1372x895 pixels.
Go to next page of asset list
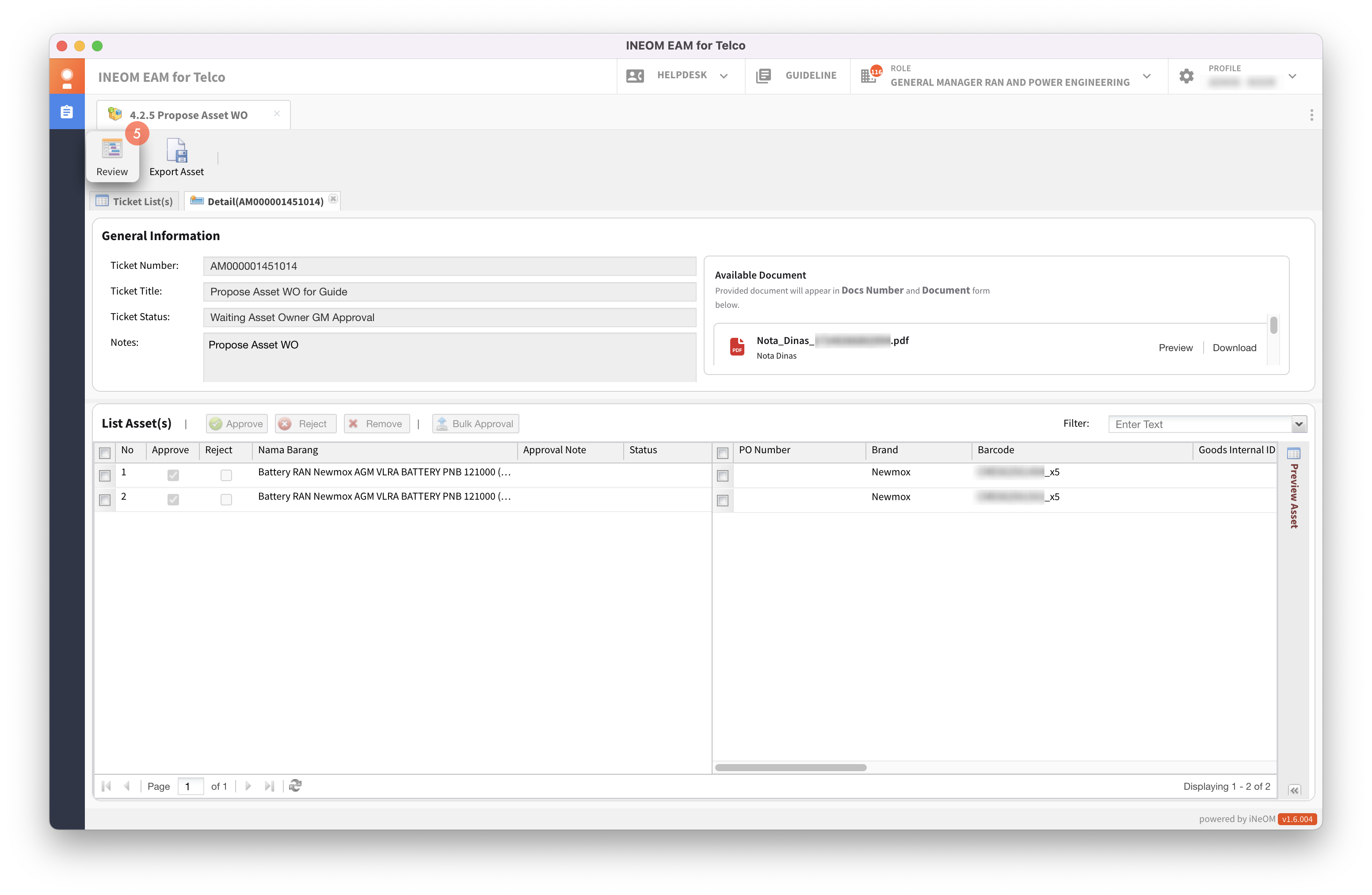click(248, 785)
